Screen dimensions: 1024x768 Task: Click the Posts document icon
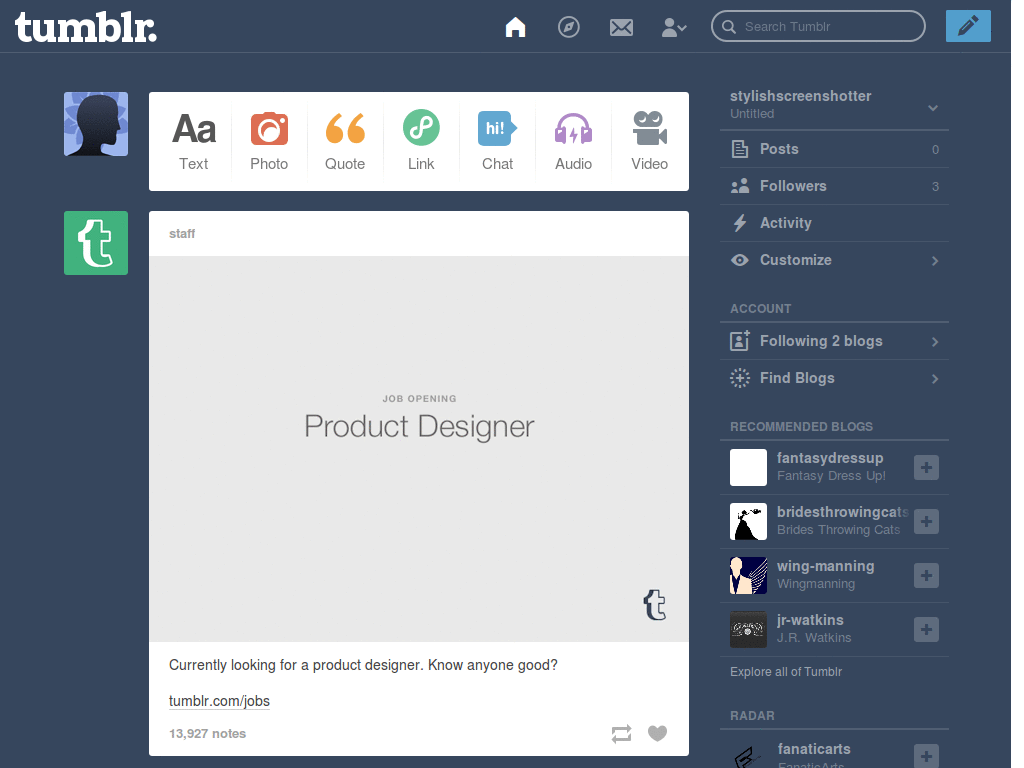pyautogui.click(x=739, y=149)
